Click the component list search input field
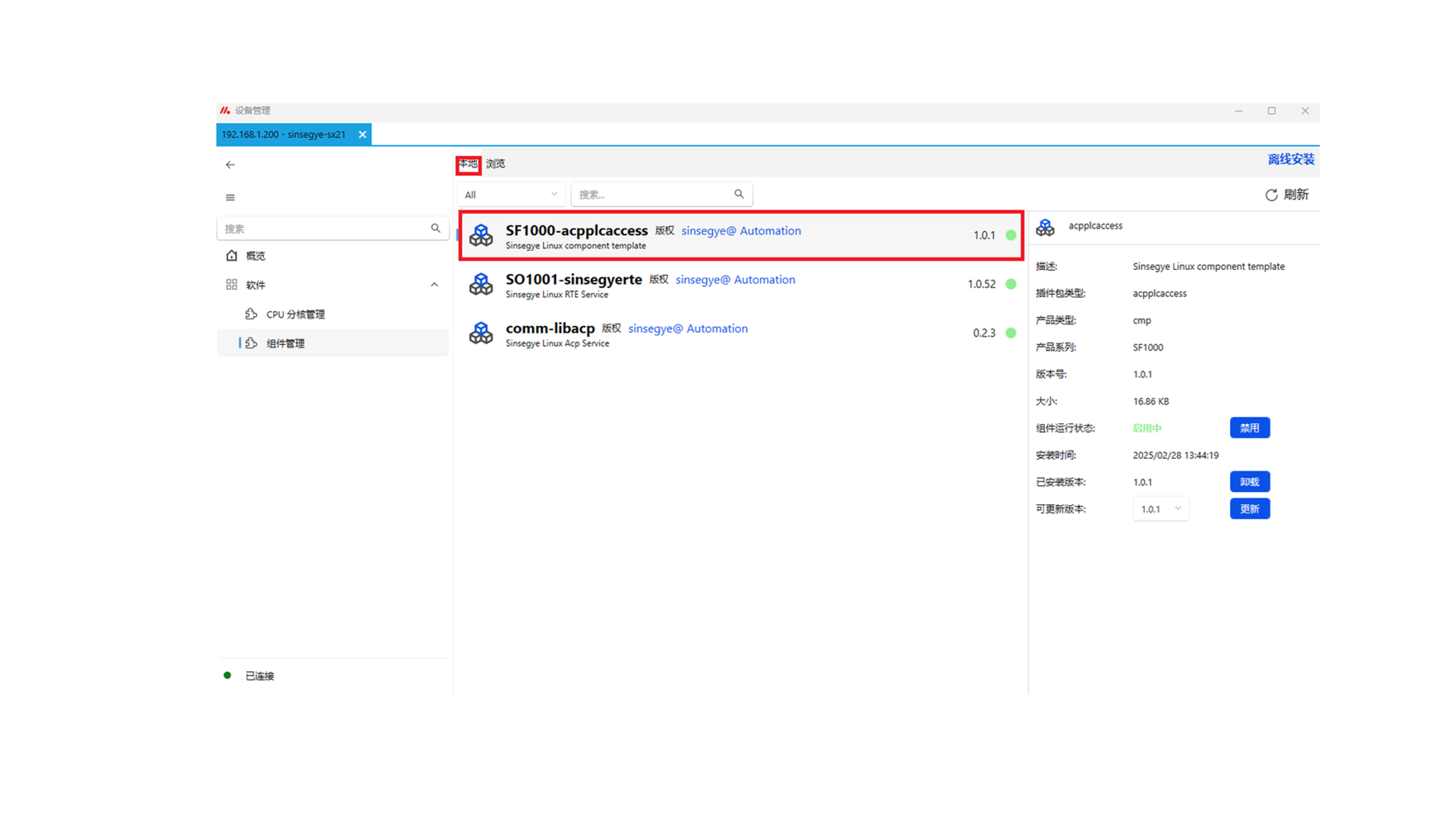Screen dimensions: 1456x819 pos(652,194)
